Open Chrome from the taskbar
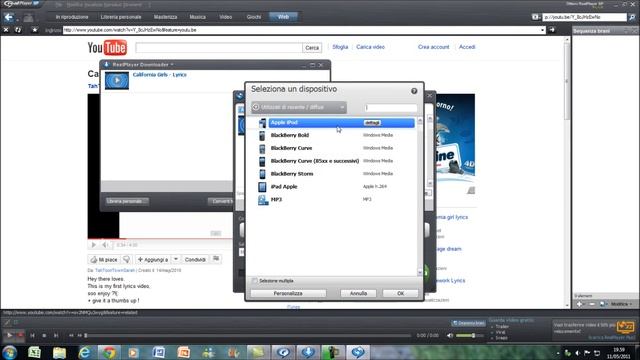This screenshot has width=640, height=360. point(109,352)
